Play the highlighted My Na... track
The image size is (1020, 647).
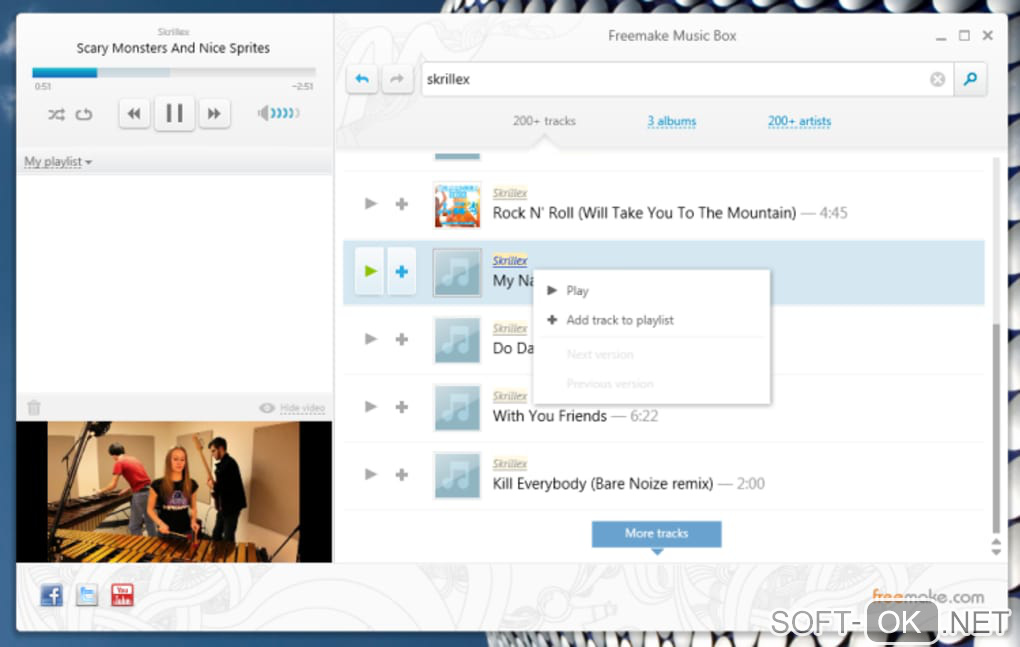click(370, 271)
